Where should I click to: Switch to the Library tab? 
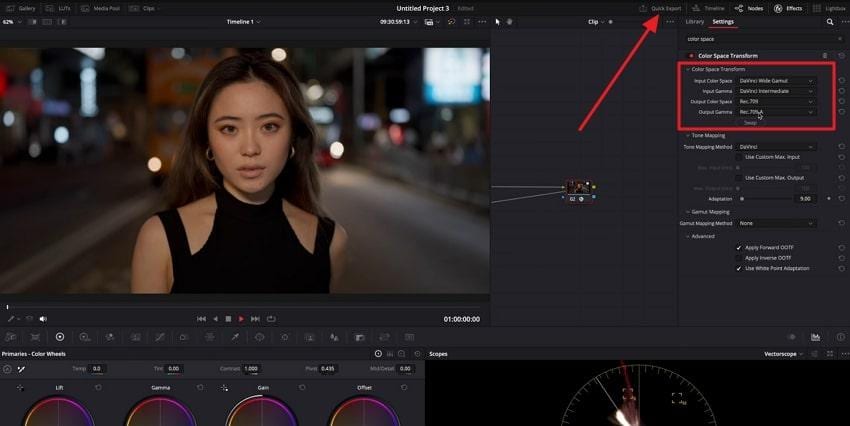[694, 22]
